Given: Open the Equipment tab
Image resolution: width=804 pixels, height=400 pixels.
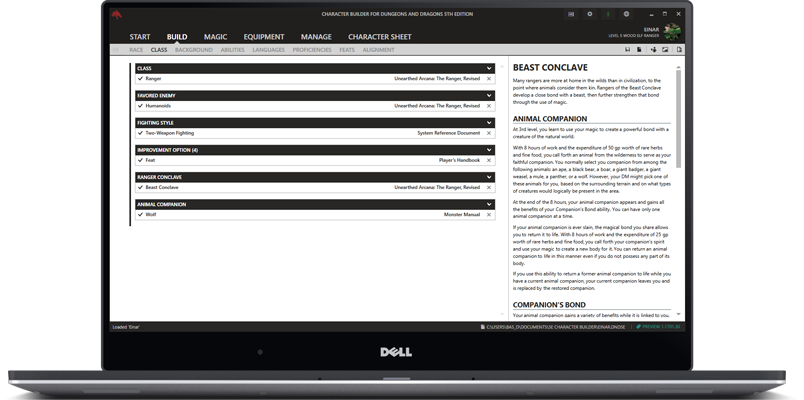Looking at the screenshot, I should pyautogui.click(x=264, y=37).
